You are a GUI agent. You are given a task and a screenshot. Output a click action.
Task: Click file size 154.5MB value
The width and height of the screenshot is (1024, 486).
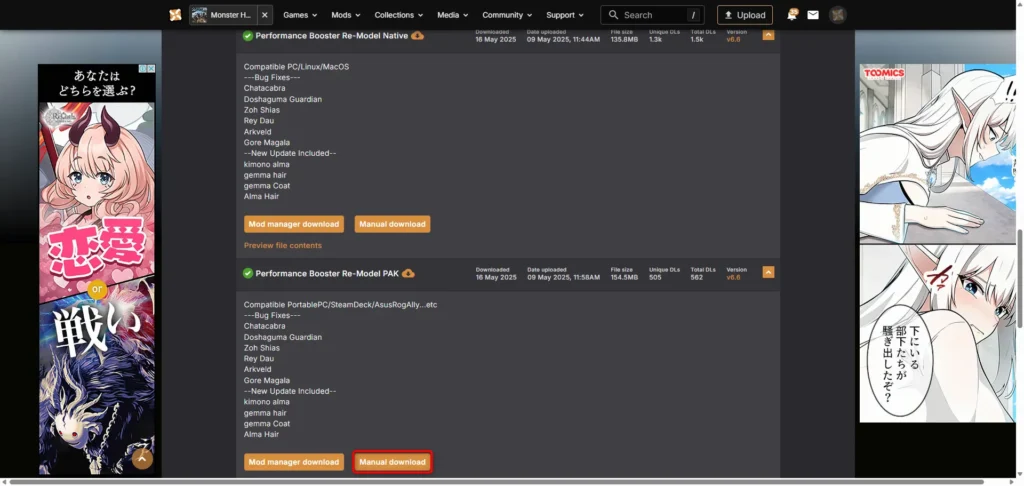(x=624, y=278)
